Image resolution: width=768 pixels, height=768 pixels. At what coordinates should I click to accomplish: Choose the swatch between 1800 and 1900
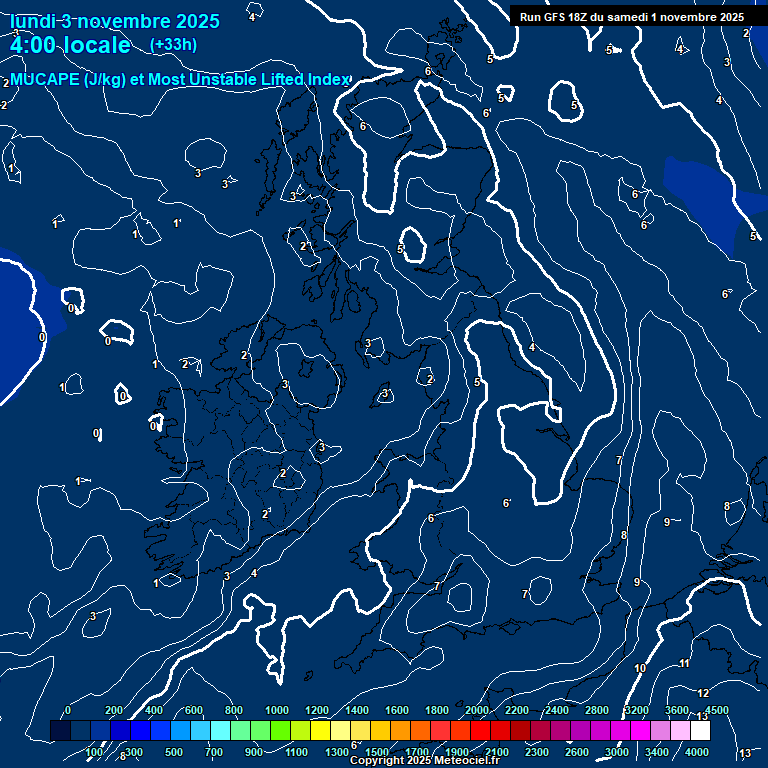[x=440, y=730]
